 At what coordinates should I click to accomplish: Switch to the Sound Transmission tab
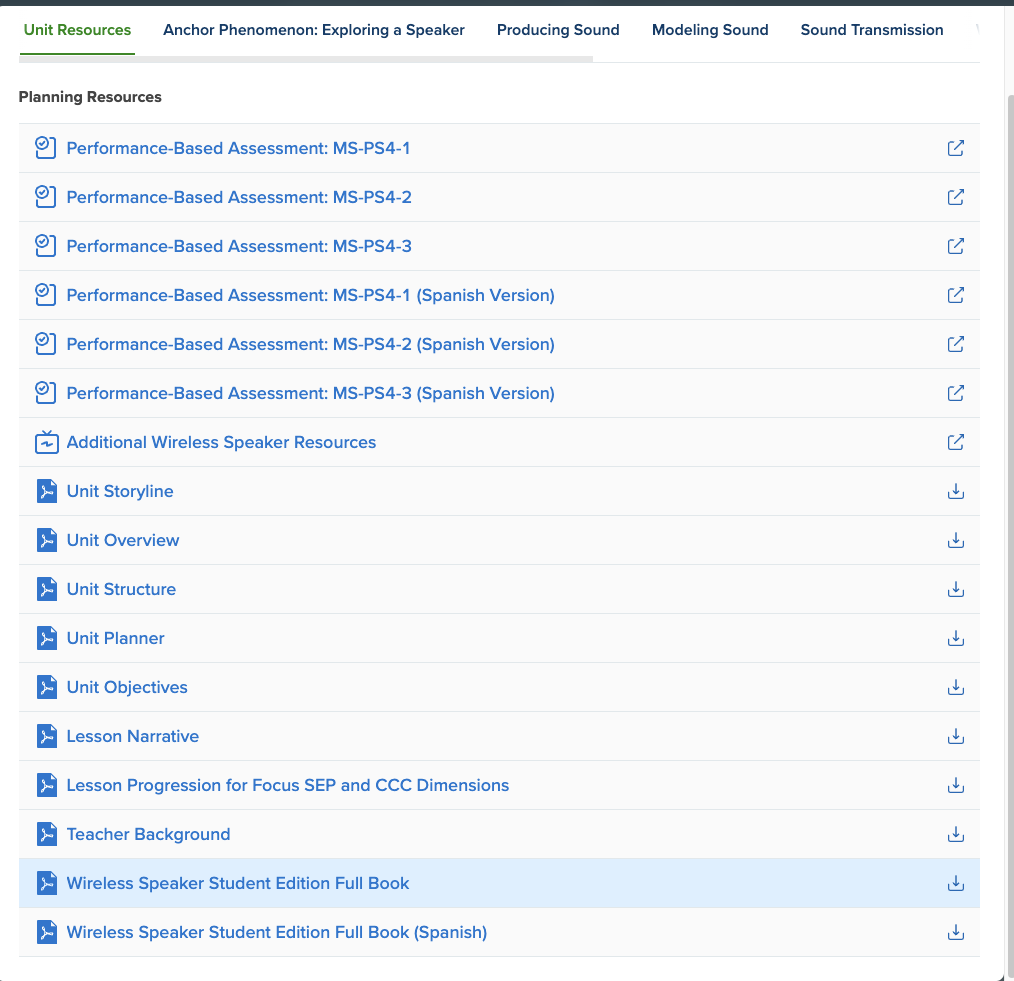[x=872, y=30]
